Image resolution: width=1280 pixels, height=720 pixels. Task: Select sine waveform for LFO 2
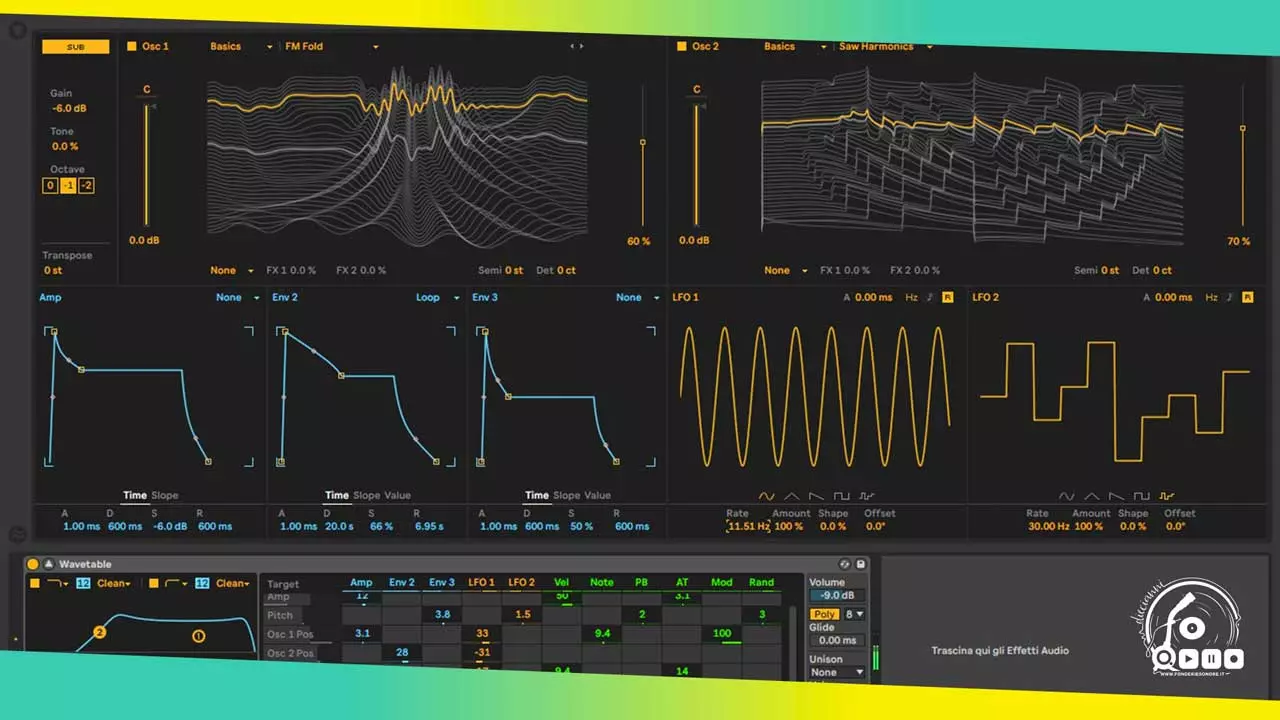1067,496
